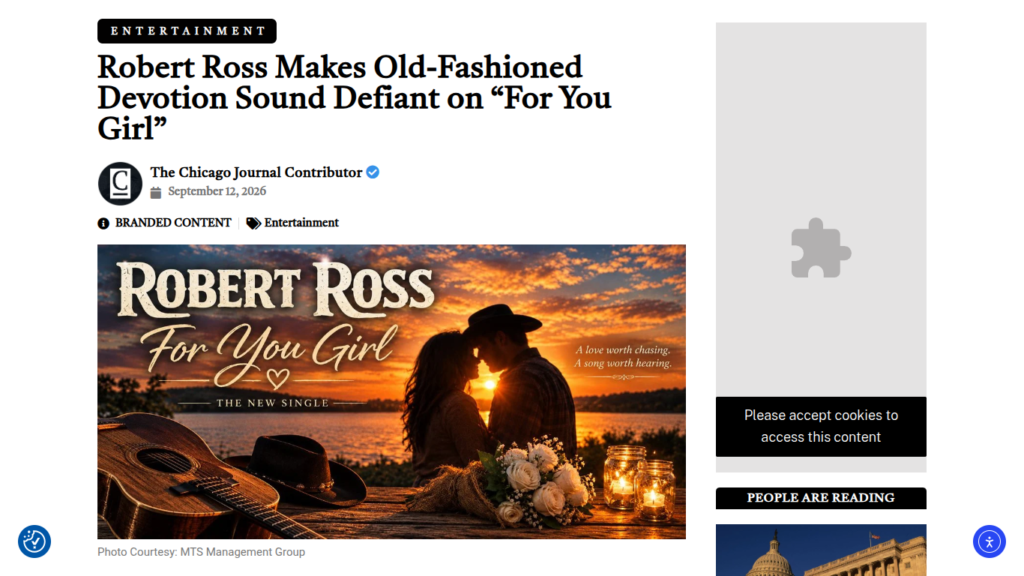
Task: Click the BRANDED CONTENT label
Action: 173,223
